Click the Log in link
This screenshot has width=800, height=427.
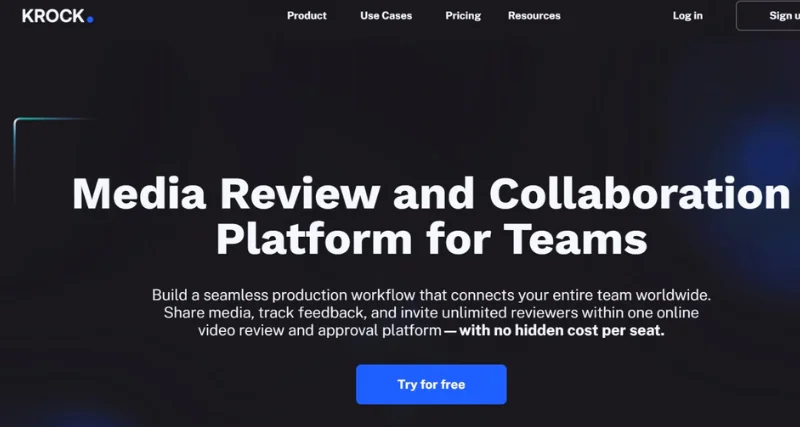click(x=687, y=16)
